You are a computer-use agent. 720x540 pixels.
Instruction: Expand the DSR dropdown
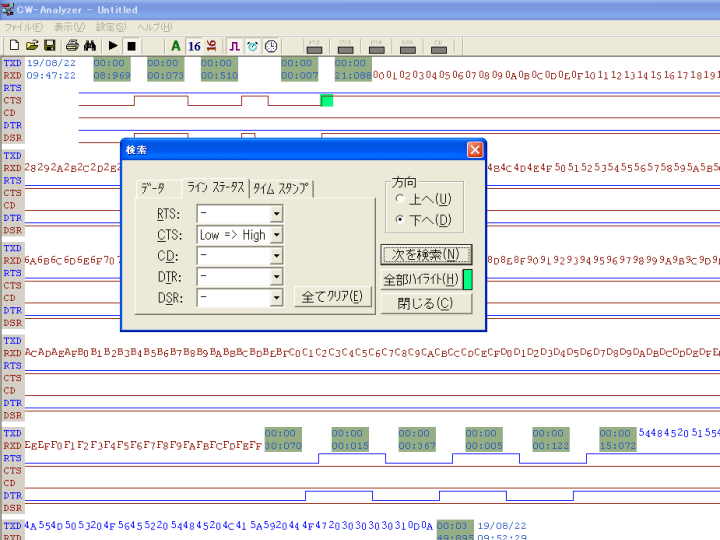tap(276, 298)
